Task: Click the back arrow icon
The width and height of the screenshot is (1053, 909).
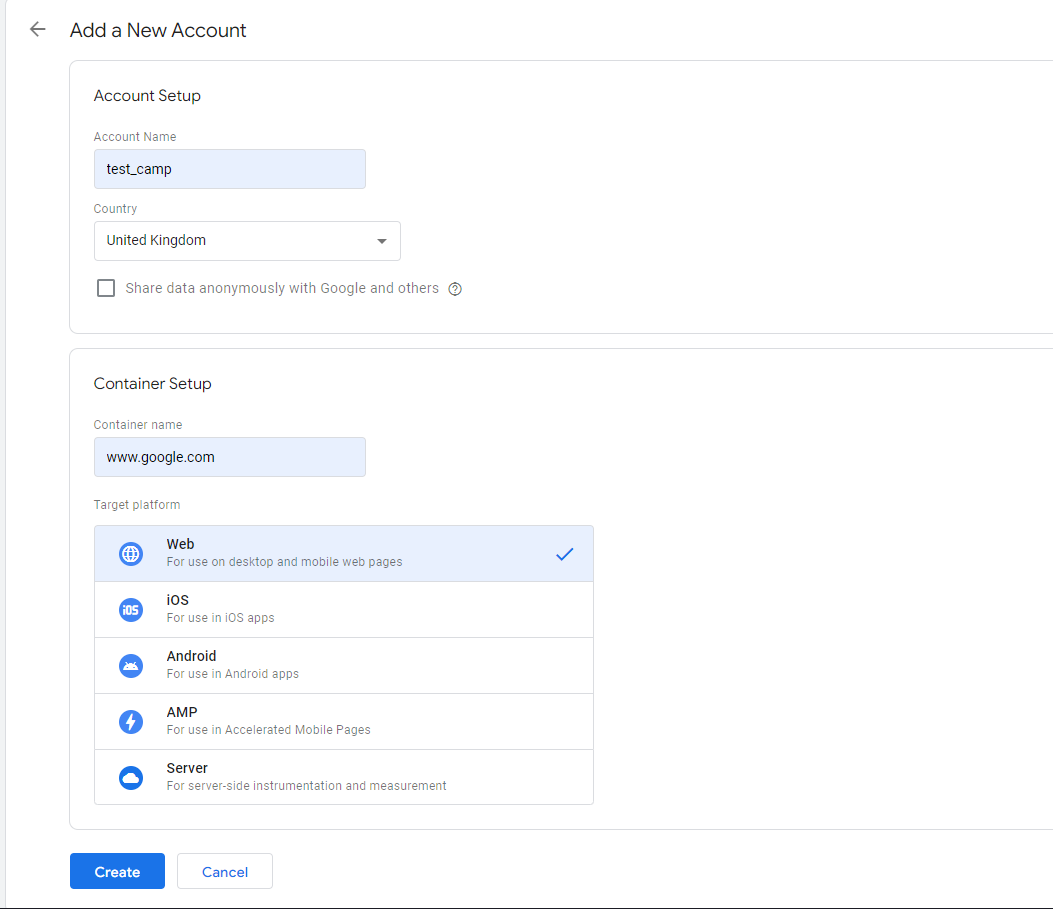Action: pyautogui.click(x=38, y=29)
